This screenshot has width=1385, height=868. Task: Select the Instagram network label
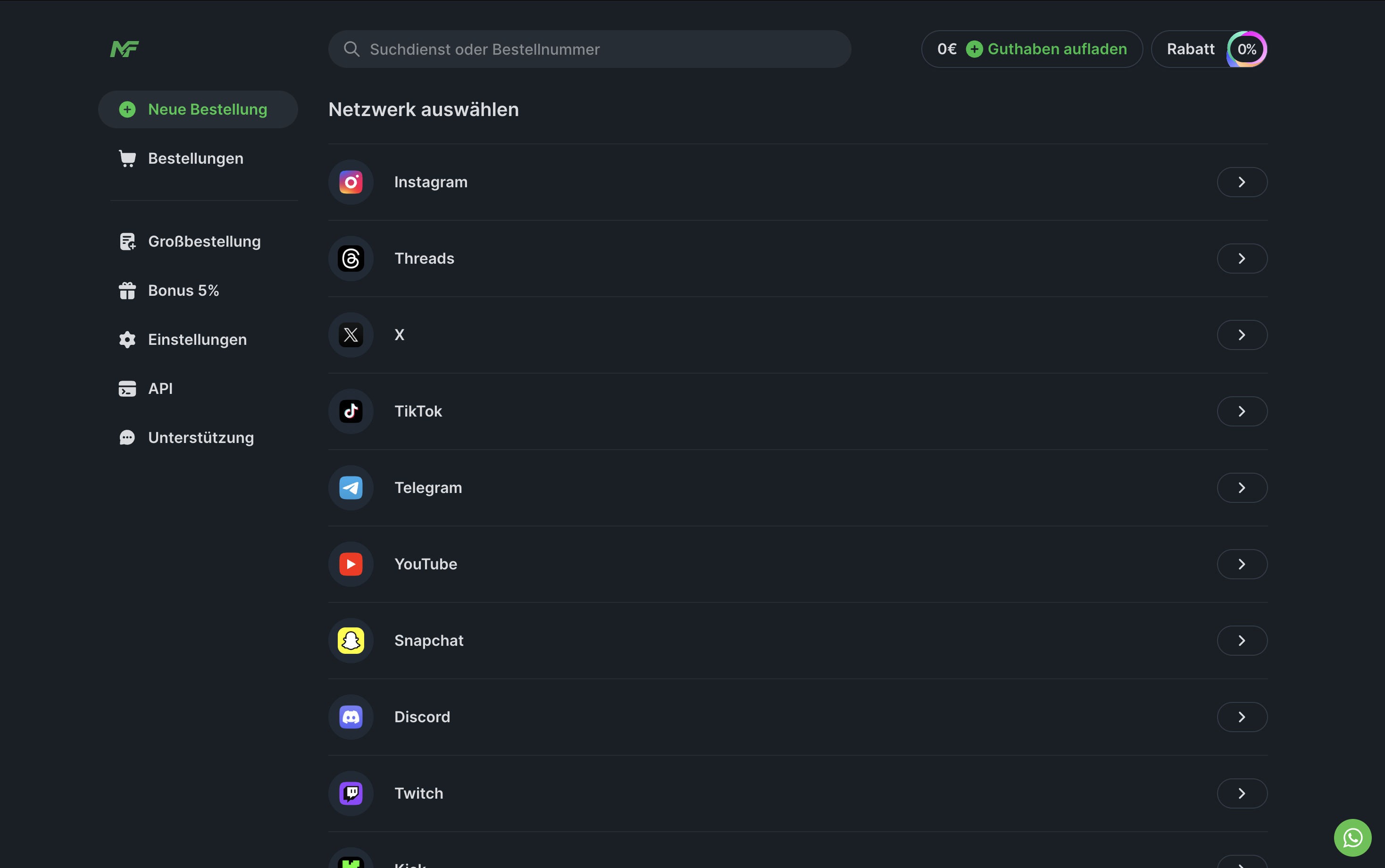(431, 182)
